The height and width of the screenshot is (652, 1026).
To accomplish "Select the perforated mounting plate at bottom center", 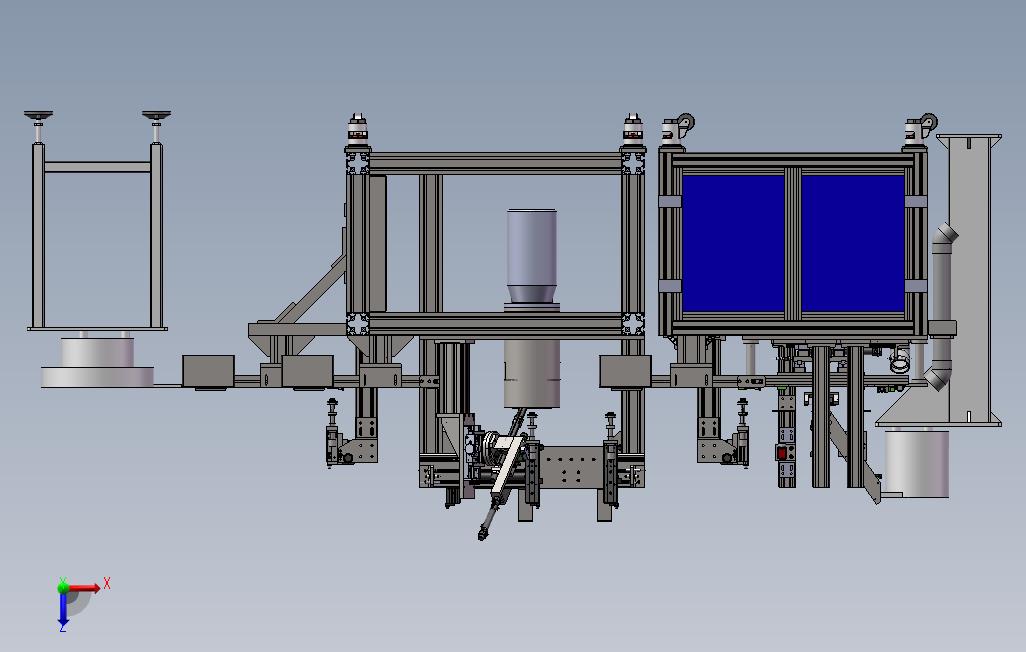I will (572, 467).
